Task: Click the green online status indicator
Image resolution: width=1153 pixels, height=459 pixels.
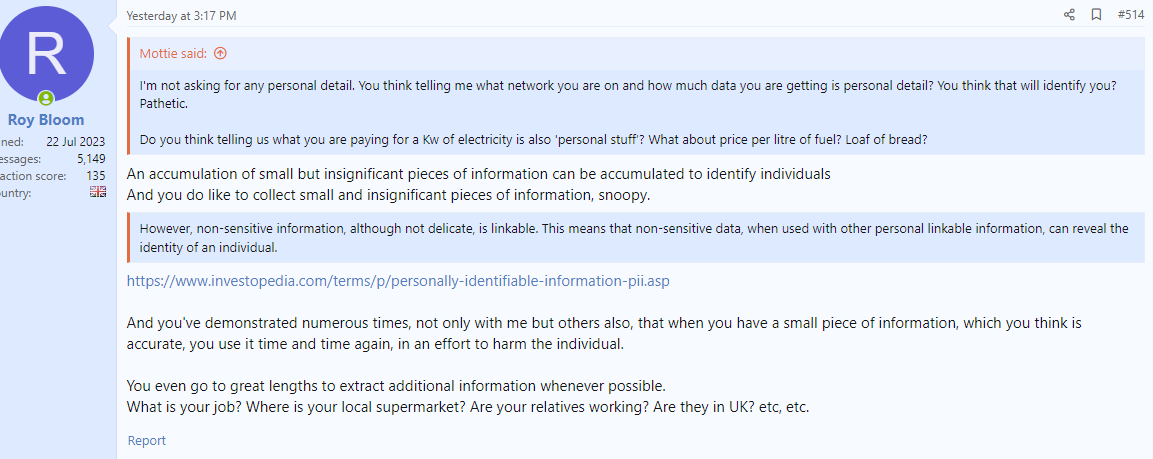Action: pyautogui.click(x=45, y=98)
